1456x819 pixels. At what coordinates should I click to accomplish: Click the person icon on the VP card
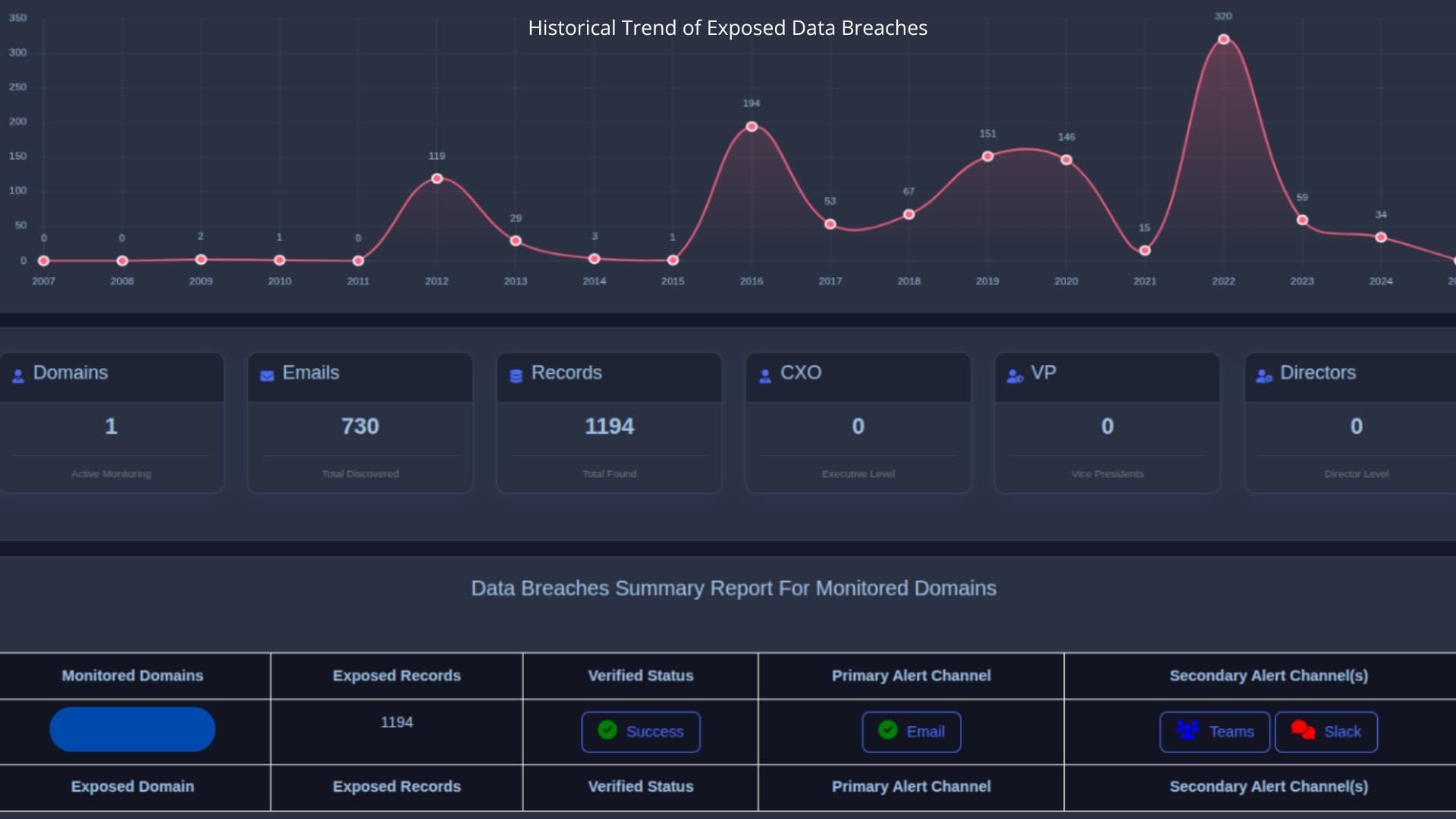tap(1014, 375)
